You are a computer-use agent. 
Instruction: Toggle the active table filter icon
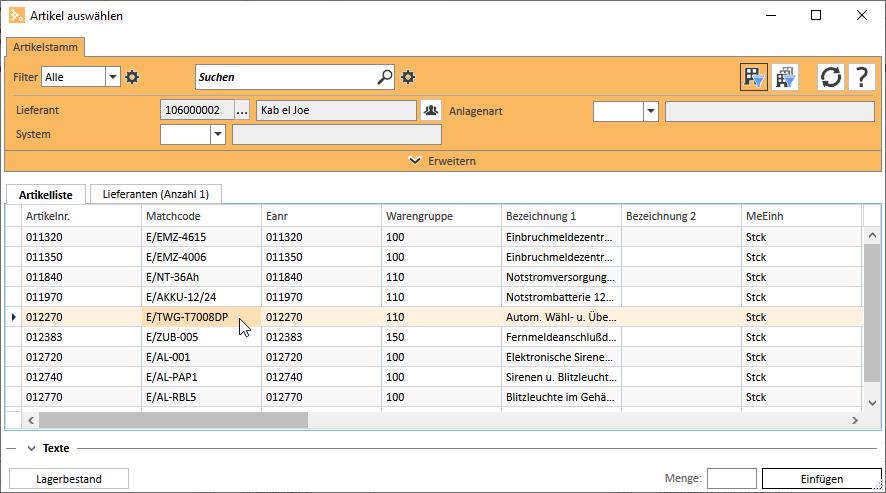click(x=754, y=77)
